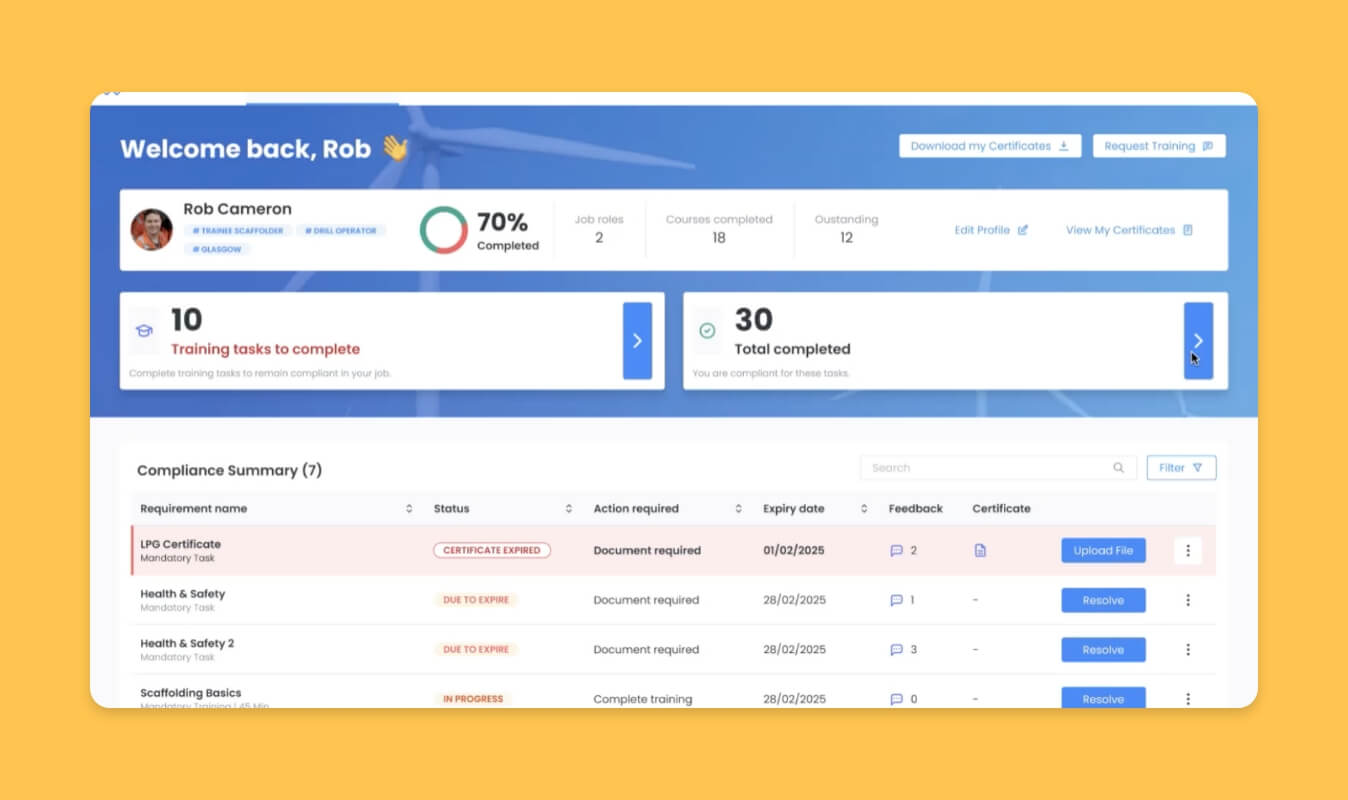The width and height of the screenshot is (1348, 800).
Task: Click Download my Certificates button
Action: 989,146
